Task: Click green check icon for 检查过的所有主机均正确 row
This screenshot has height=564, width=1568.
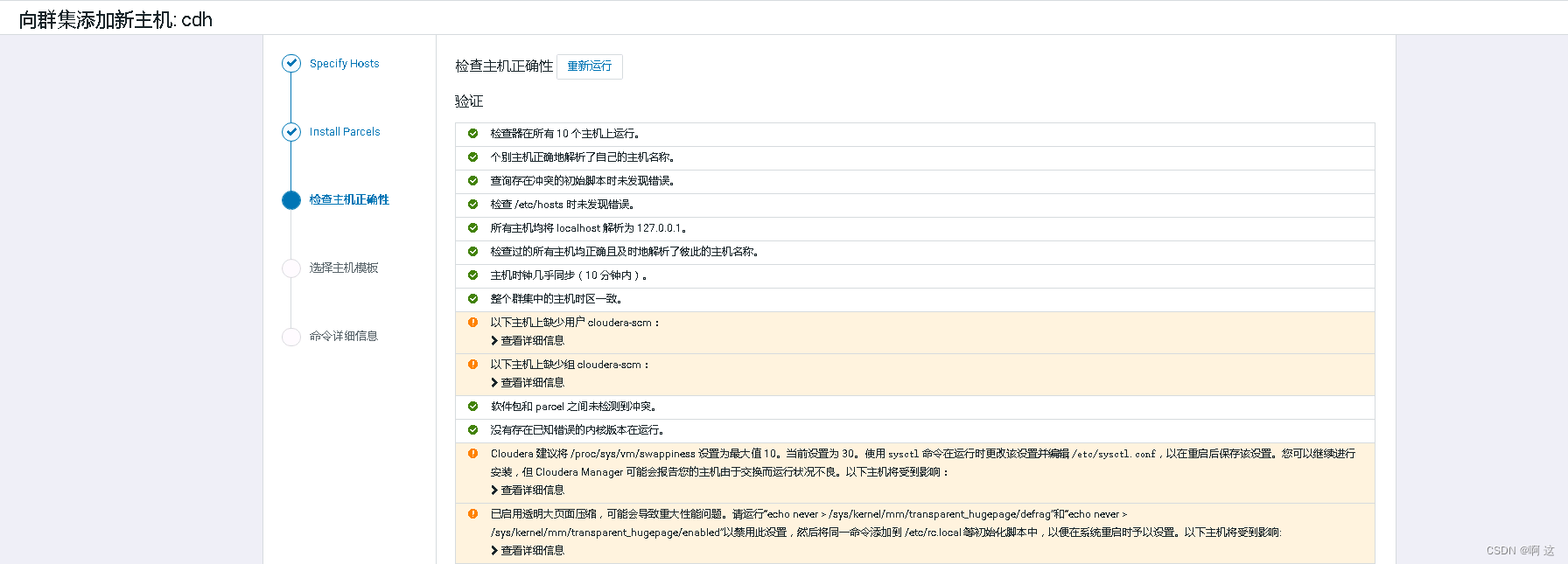Action: click(472, 252)
